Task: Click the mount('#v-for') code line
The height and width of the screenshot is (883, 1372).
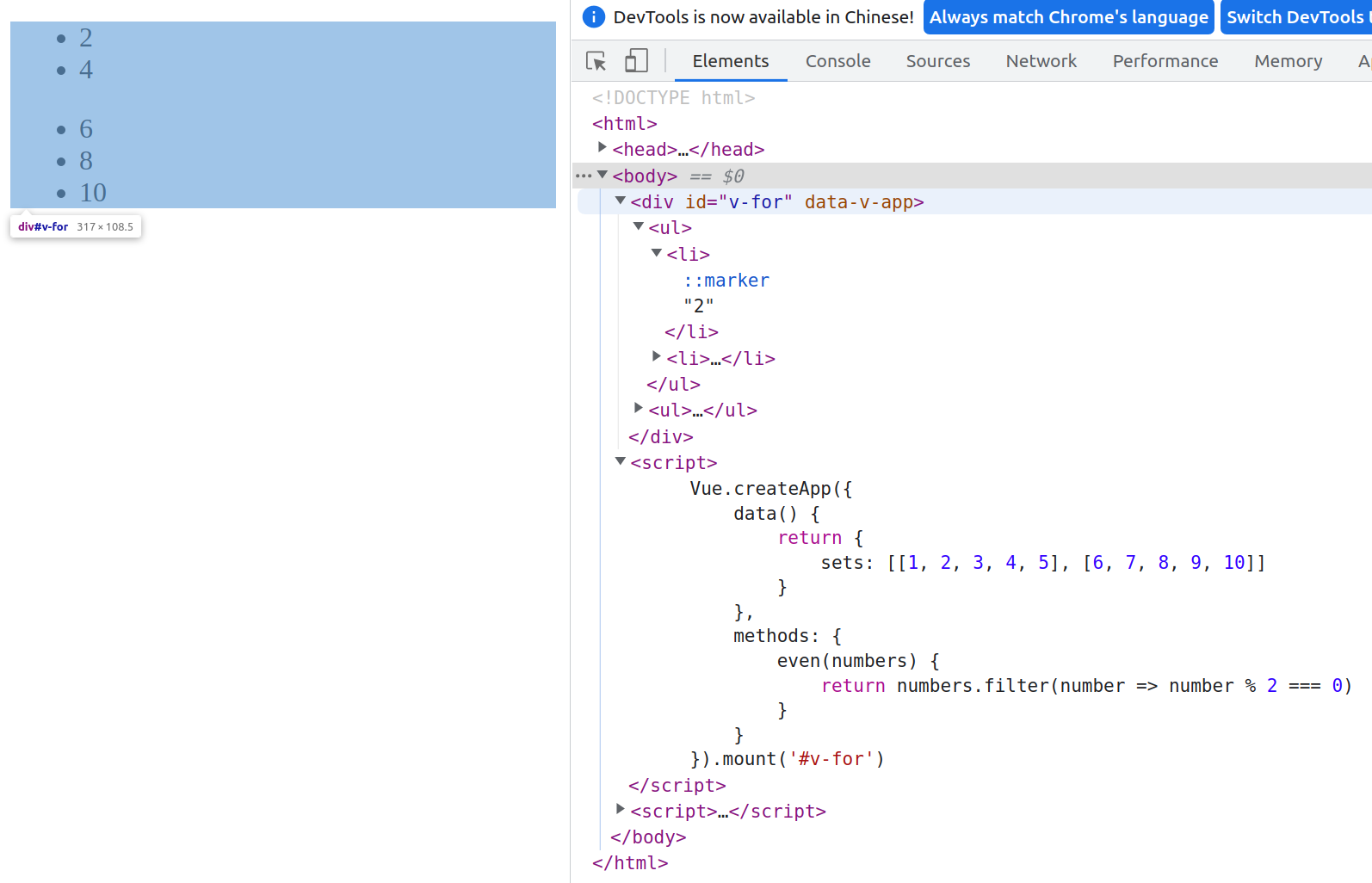Action: 788,759
